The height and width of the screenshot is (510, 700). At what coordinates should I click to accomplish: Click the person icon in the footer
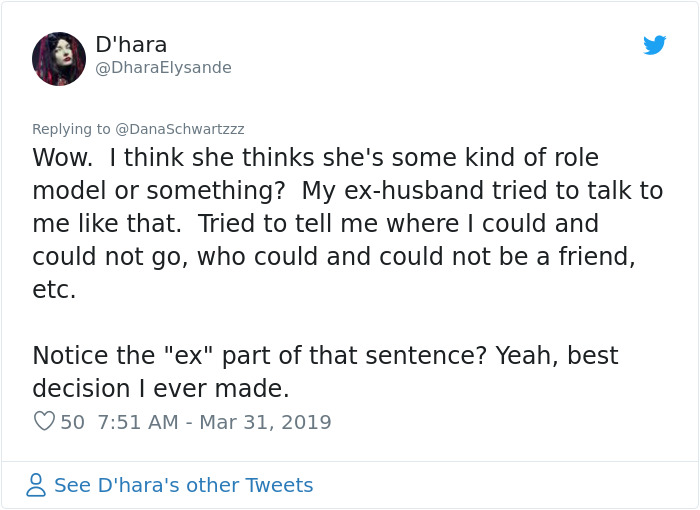tap(36, 485)
